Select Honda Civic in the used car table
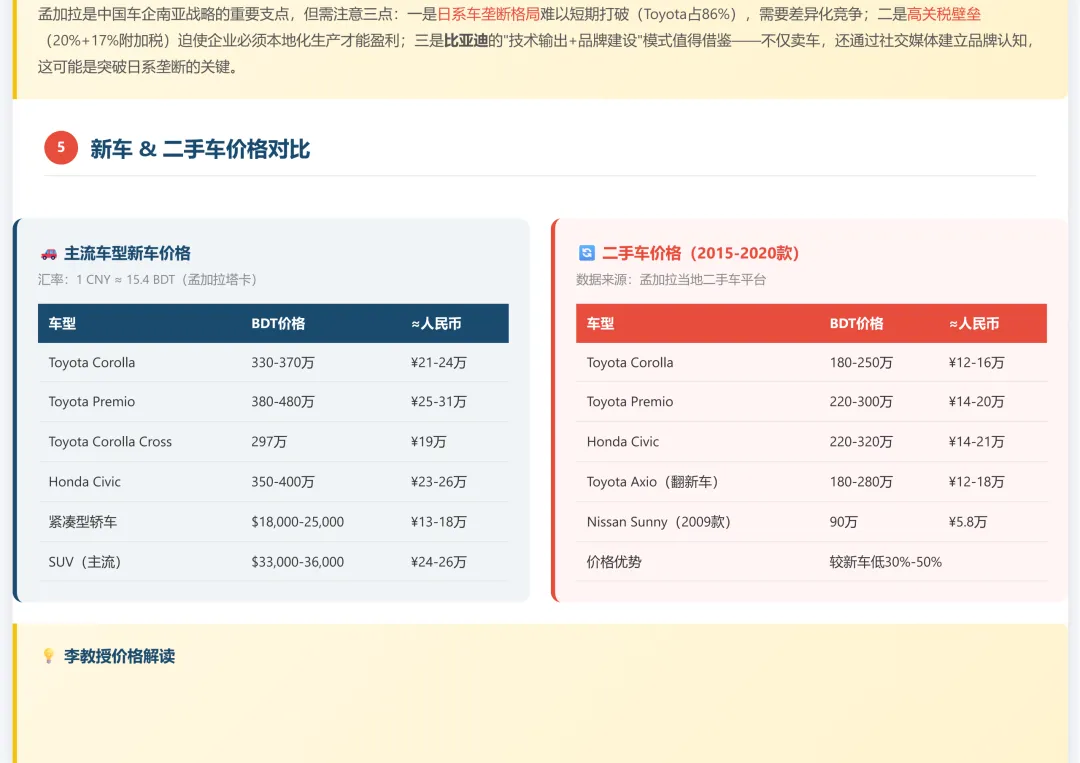The height and width of the screenshot is (763, 1080). [x=623, y=442]
